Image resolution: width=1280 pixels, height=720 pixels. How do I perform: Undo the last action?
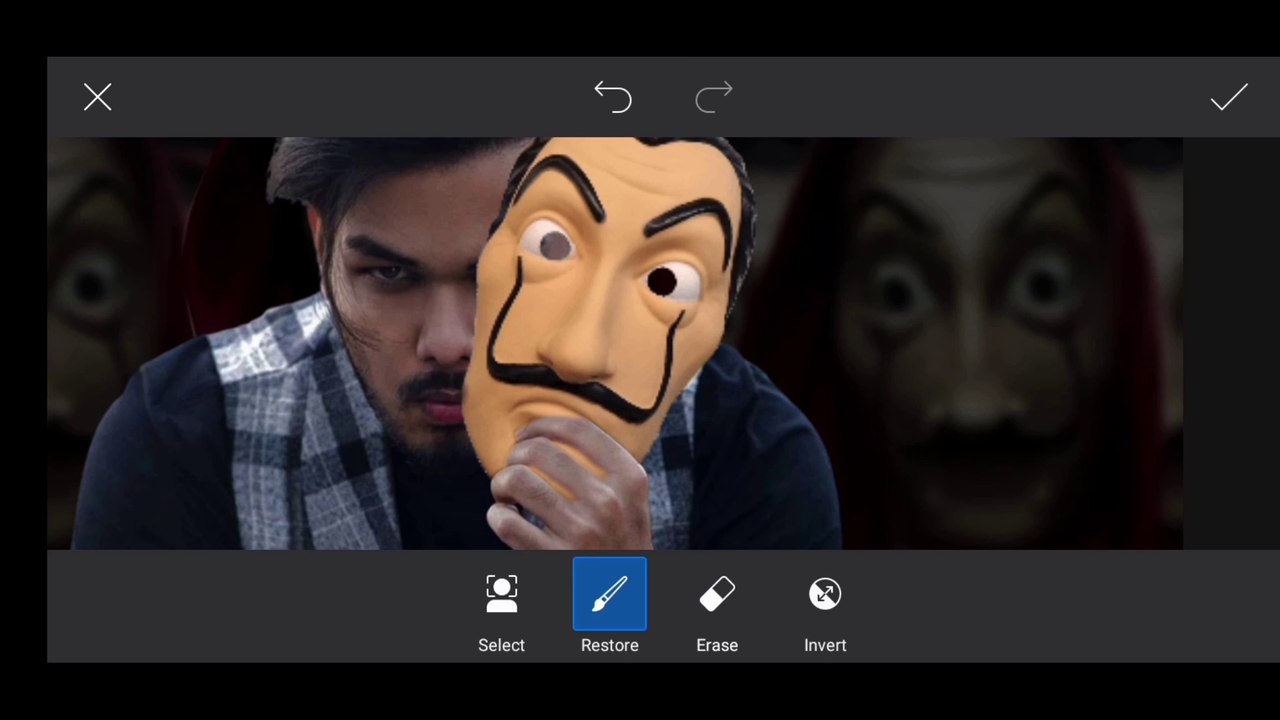click(x=613, y=97)
